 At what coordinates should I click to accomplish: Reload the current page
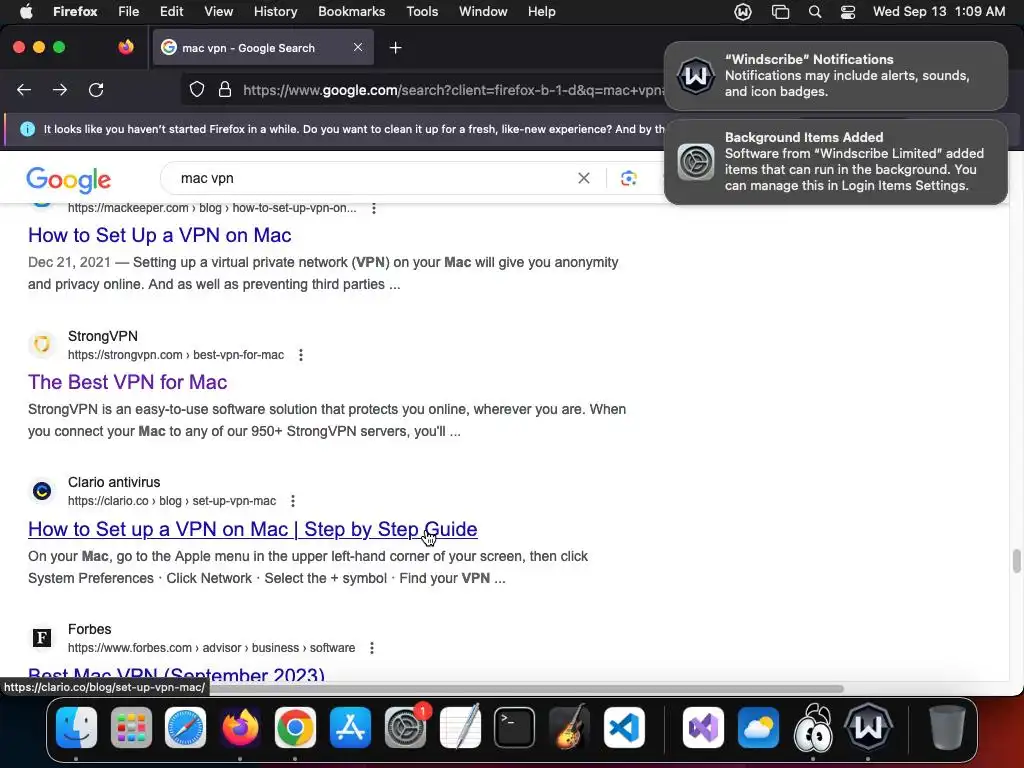pos(96,89)
